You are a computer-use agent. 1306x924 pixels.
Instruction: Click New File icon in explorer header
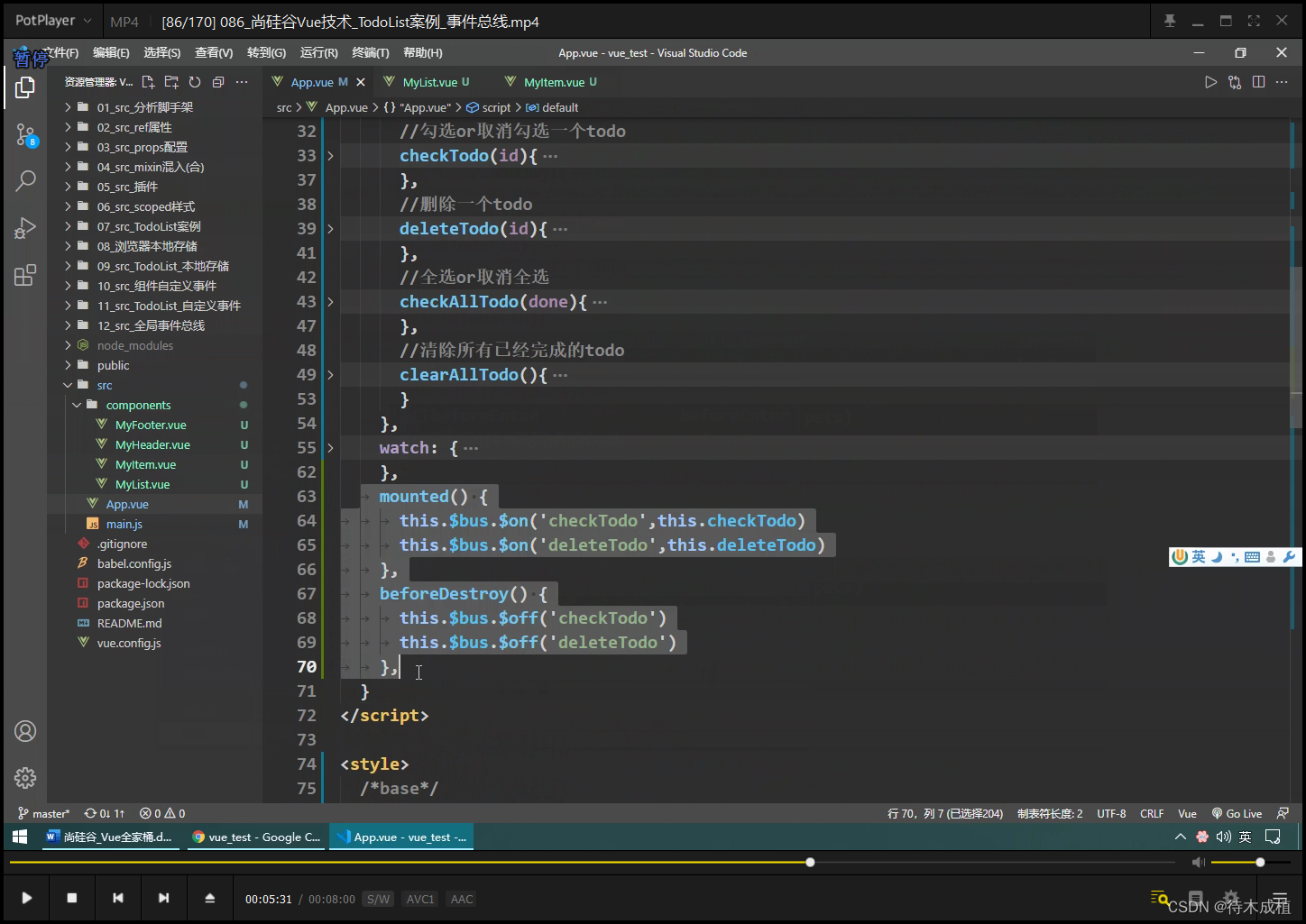point(149,82)
